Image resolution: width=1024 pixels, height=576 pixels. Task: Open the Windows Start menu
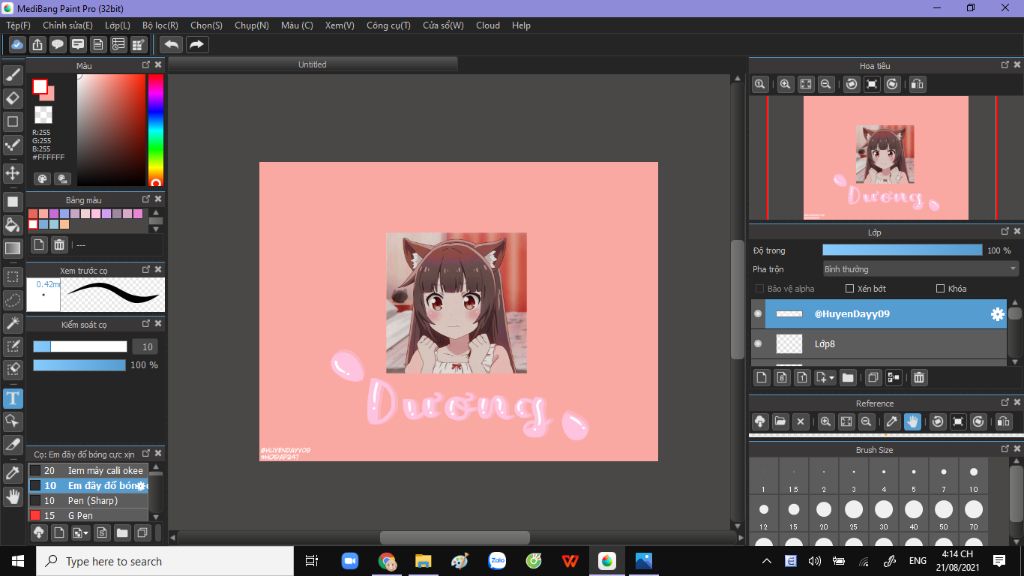(x=18, y=561)
